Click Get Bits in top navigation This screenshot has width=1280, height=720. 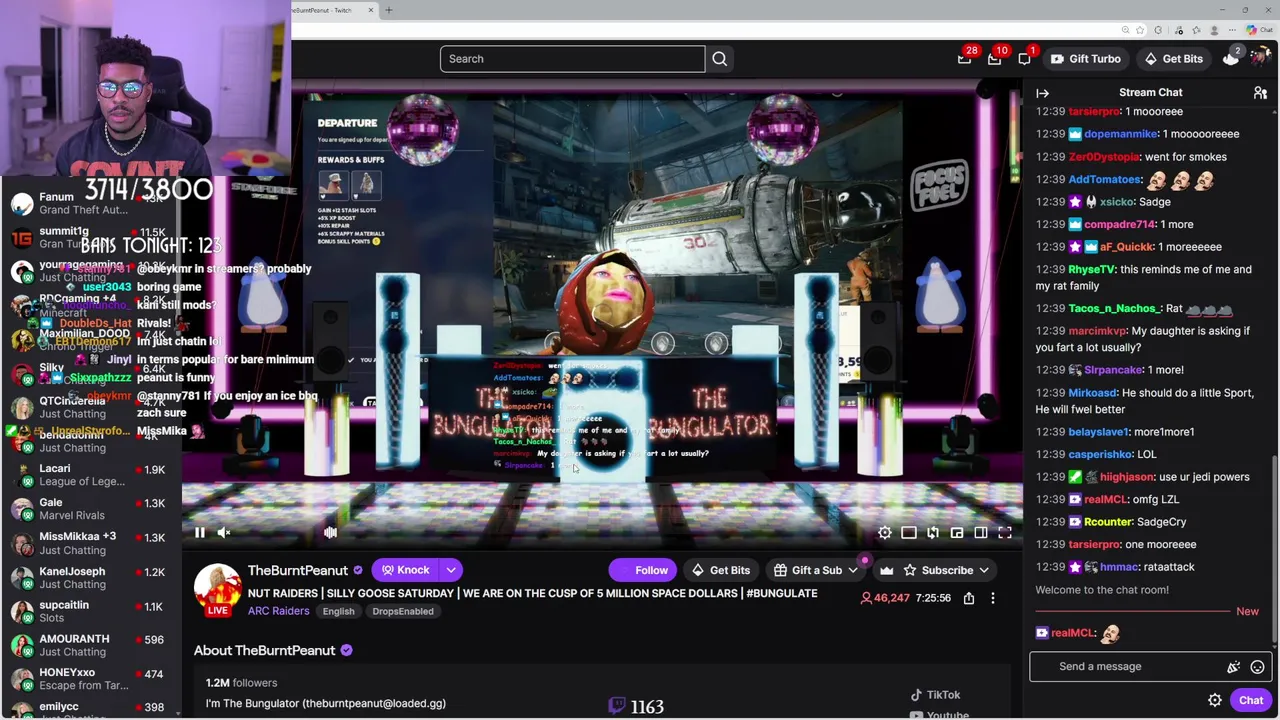click(x=1173, y=59)
